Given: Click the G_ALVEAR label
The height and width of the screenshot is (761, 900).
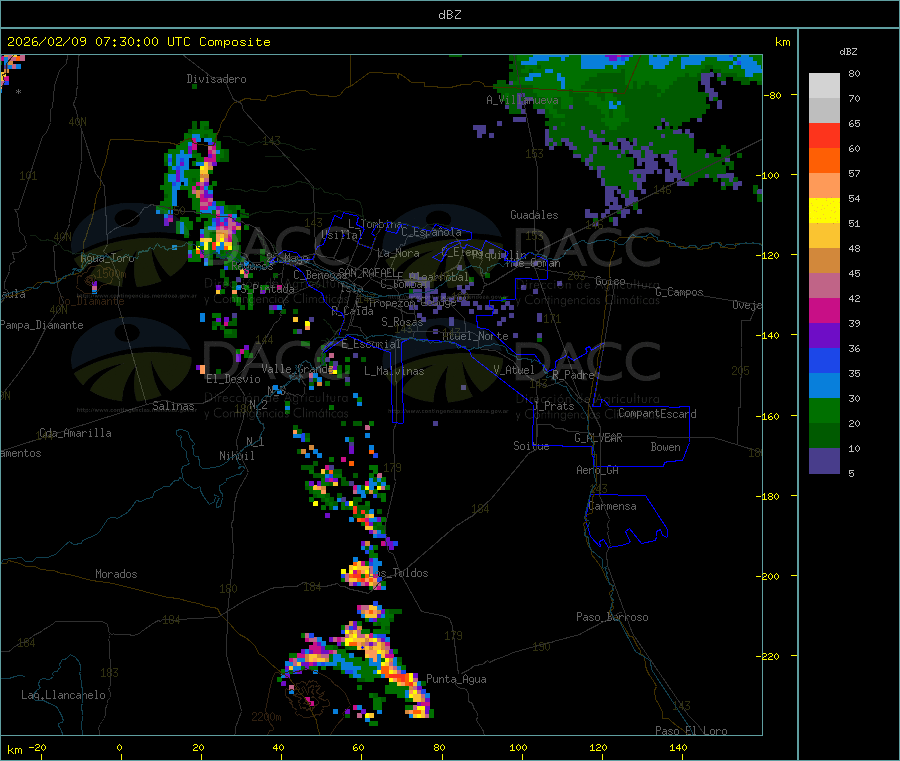Looking at the screenshot, I should 598,438.
